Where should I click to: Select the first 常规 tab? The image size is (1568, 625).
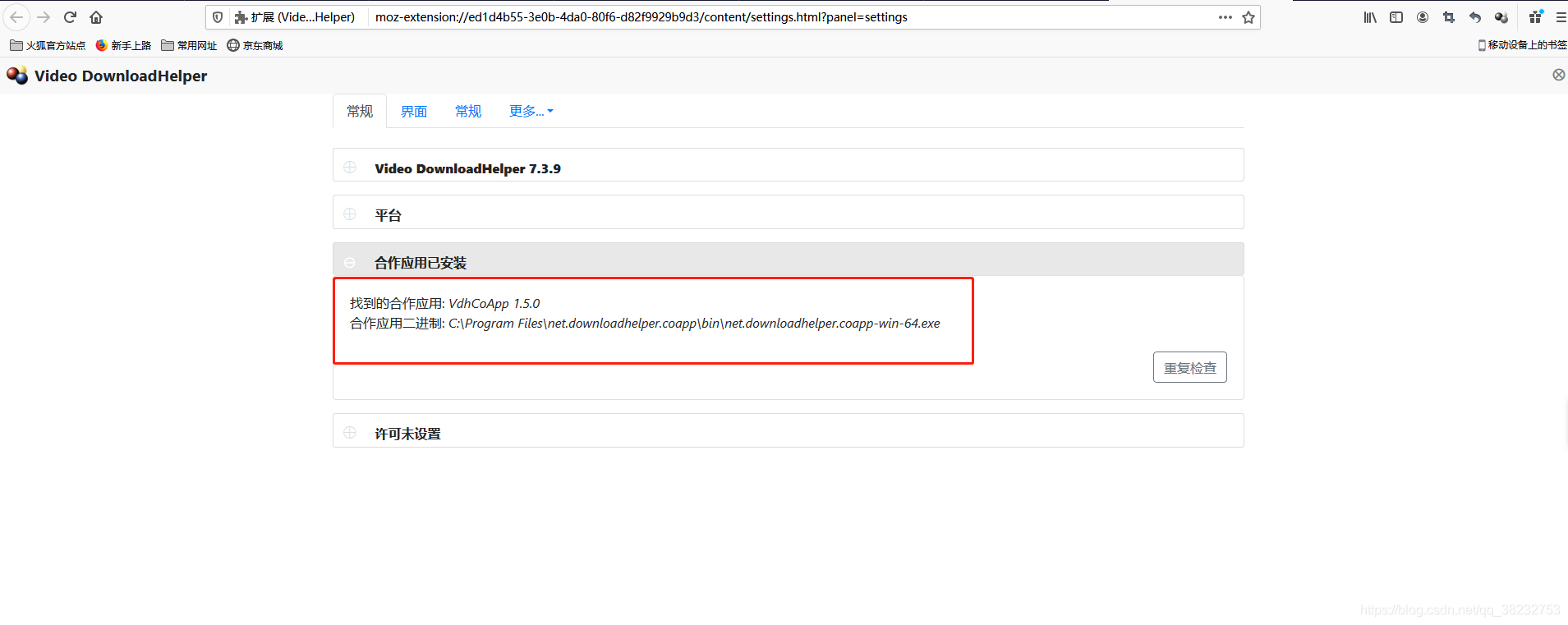360,111
